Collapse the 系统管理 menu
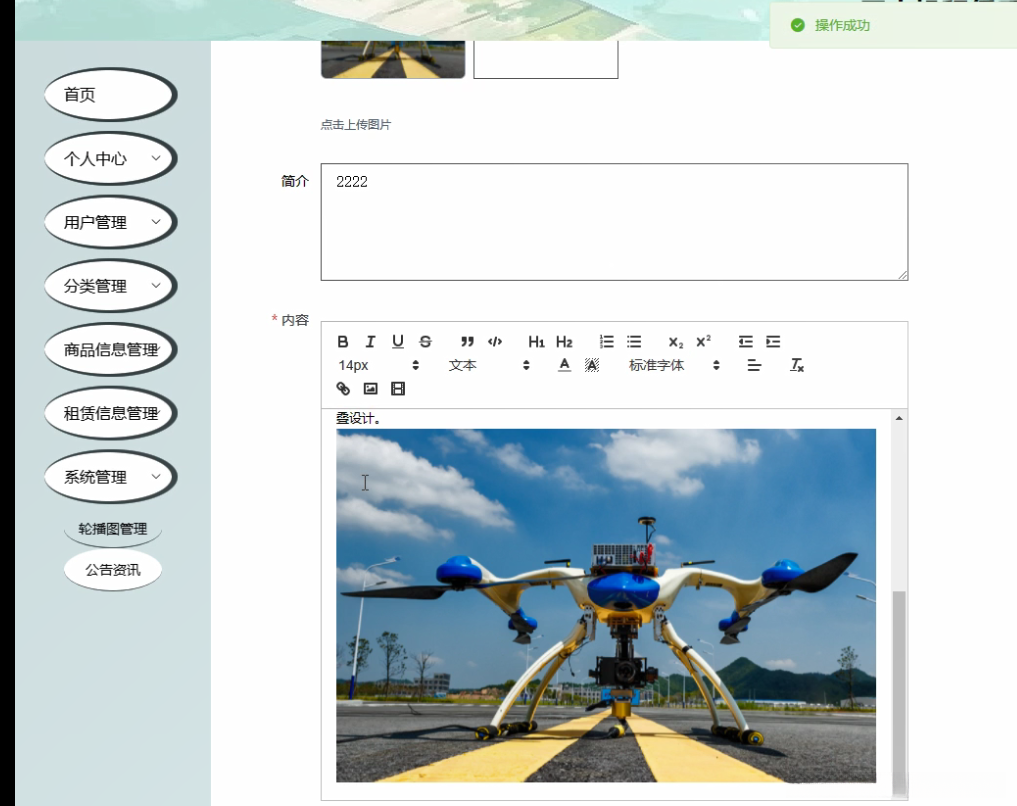Viewport: 1017px width, 806px height. tap(110, 477)
